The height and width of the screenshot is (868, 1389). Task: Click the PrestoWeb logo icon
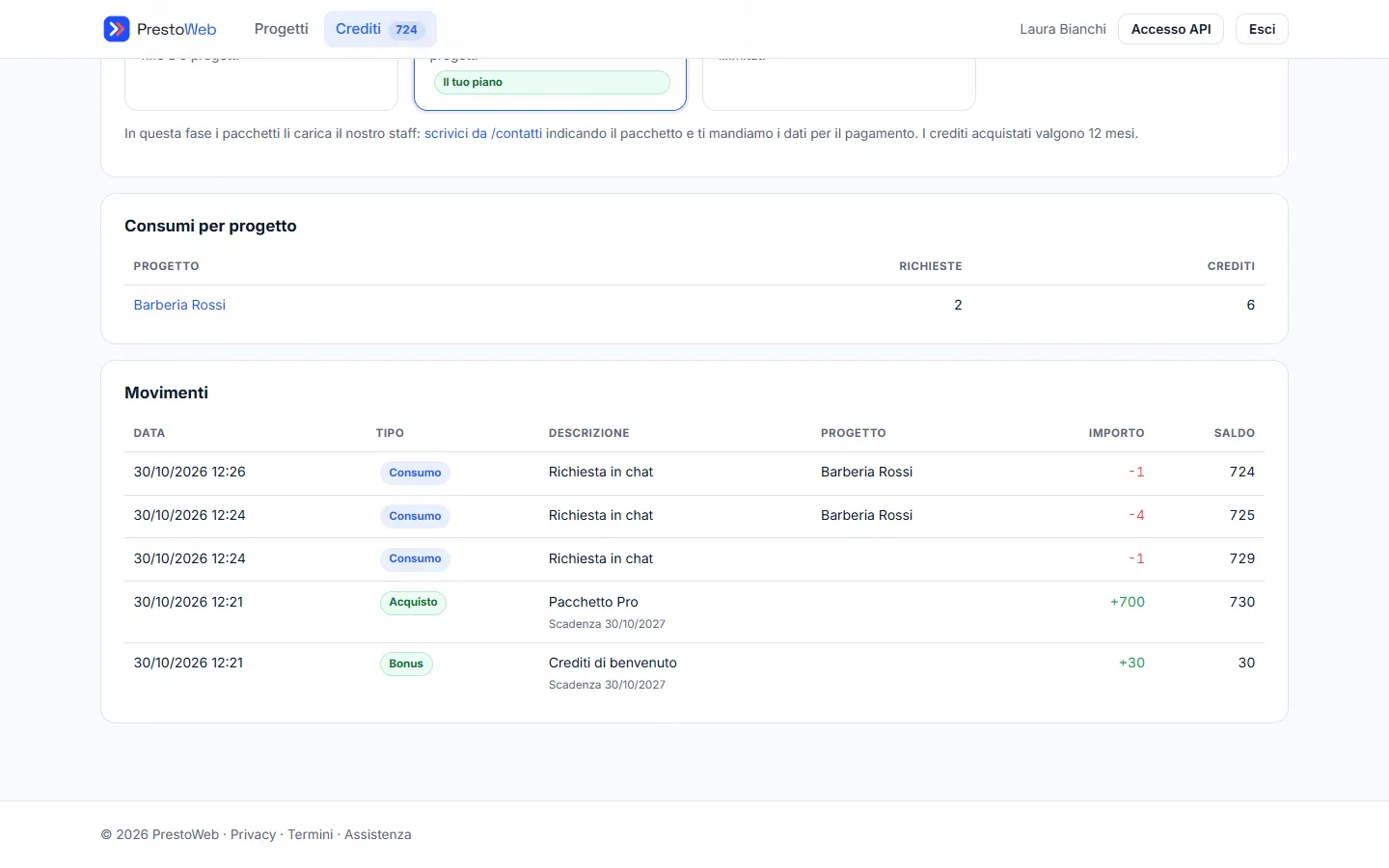[117, 29]
